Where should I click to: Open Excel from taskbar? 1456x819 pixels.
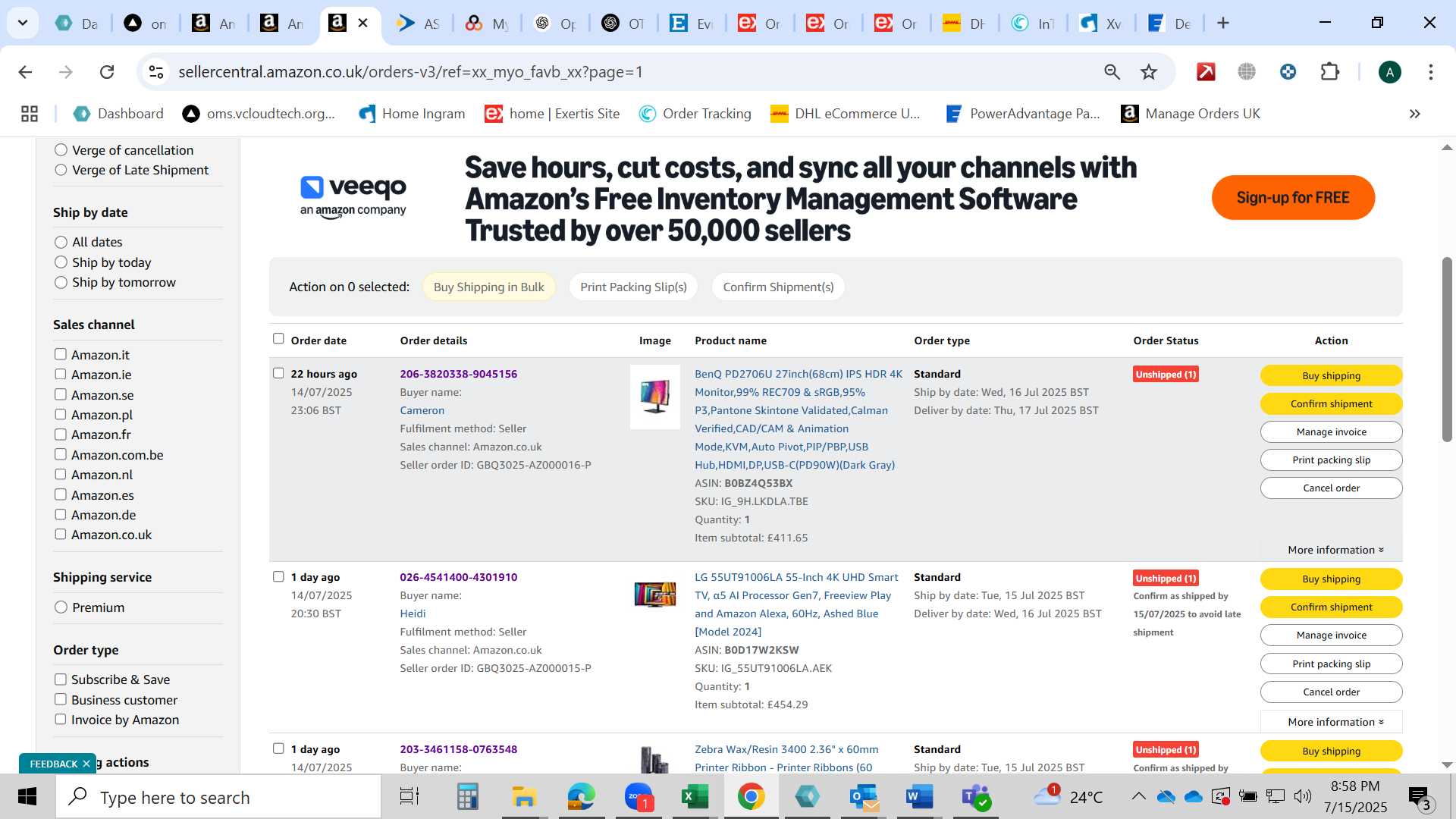(695, 798)
